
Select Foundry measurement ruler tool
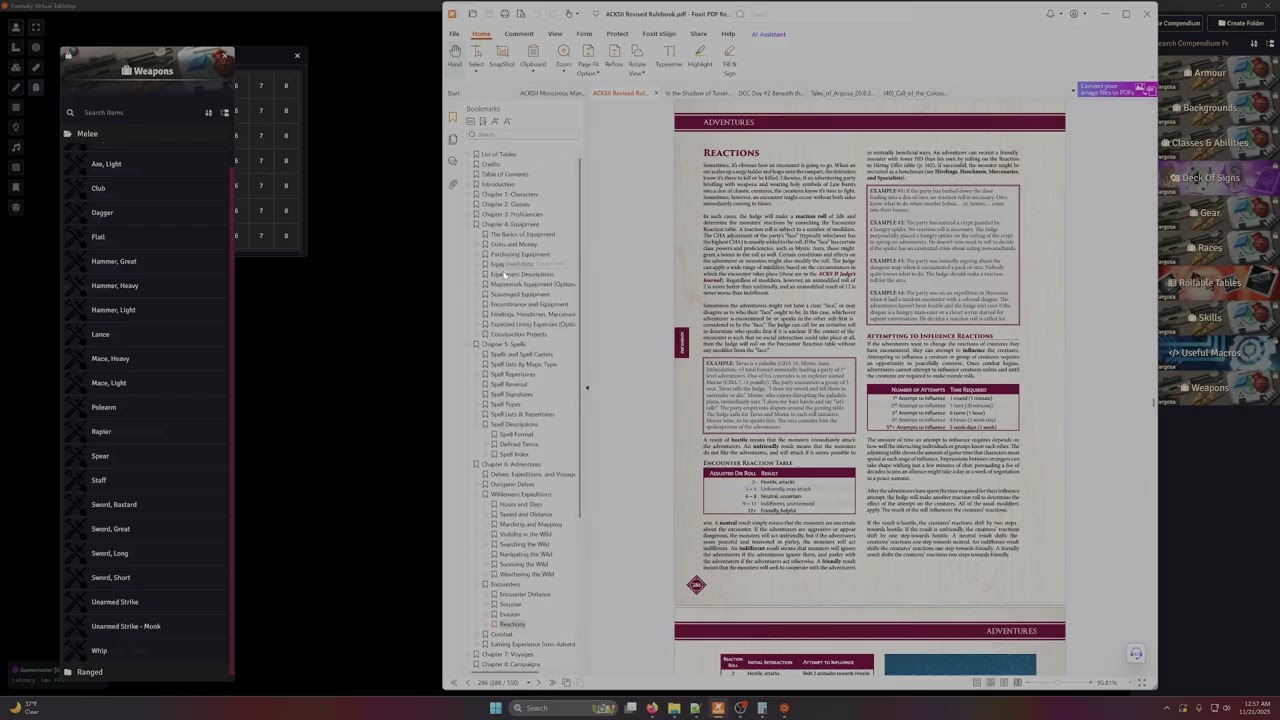point(36,67)
